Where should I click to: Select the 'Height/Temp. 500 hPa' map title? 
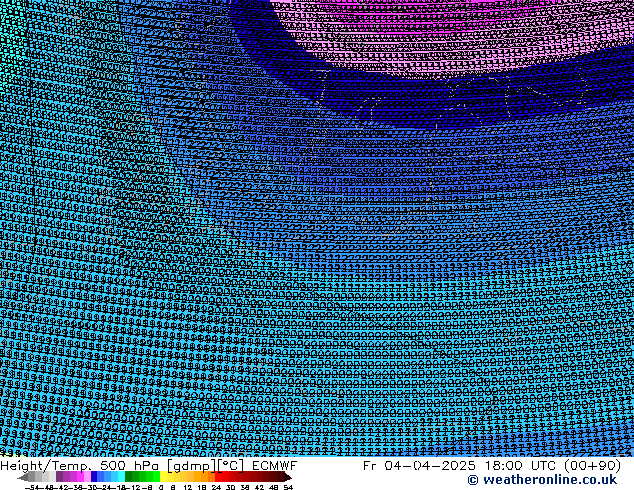pyautogui.click(x=80, y=466)
